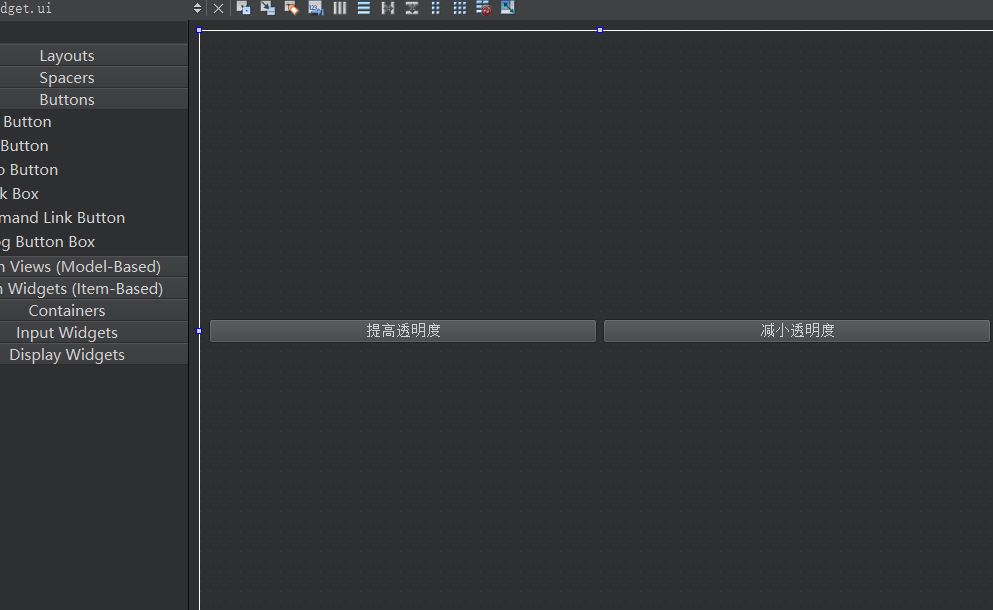Click the Adjust Size toolbar icon
Viewport: 993px width, 610px height.
coord(508,8)
